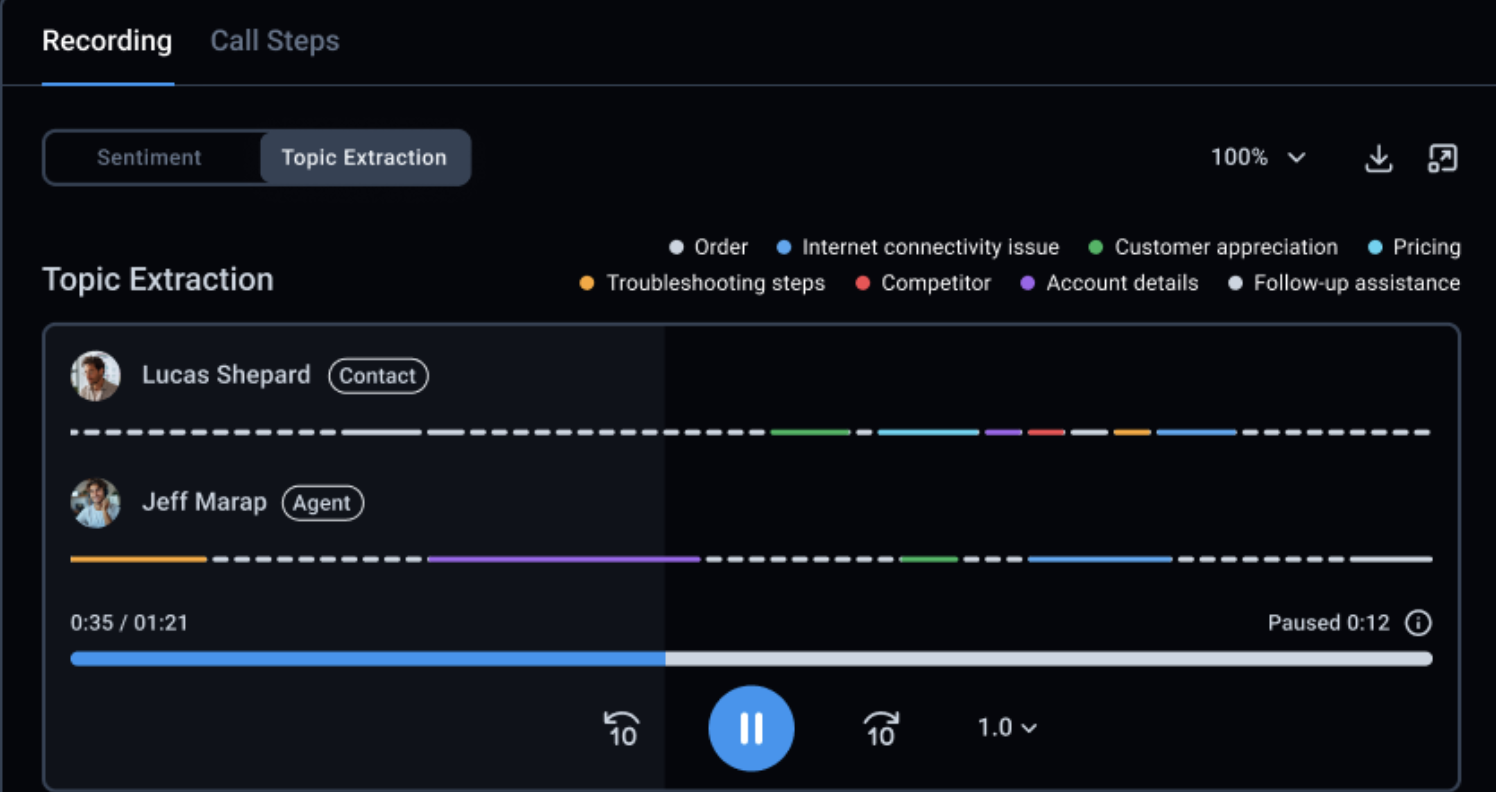The width and height of the screenshot is (1496, 792).
Task: Open recording in pop-out window
Action: (x=1442, y=158)
